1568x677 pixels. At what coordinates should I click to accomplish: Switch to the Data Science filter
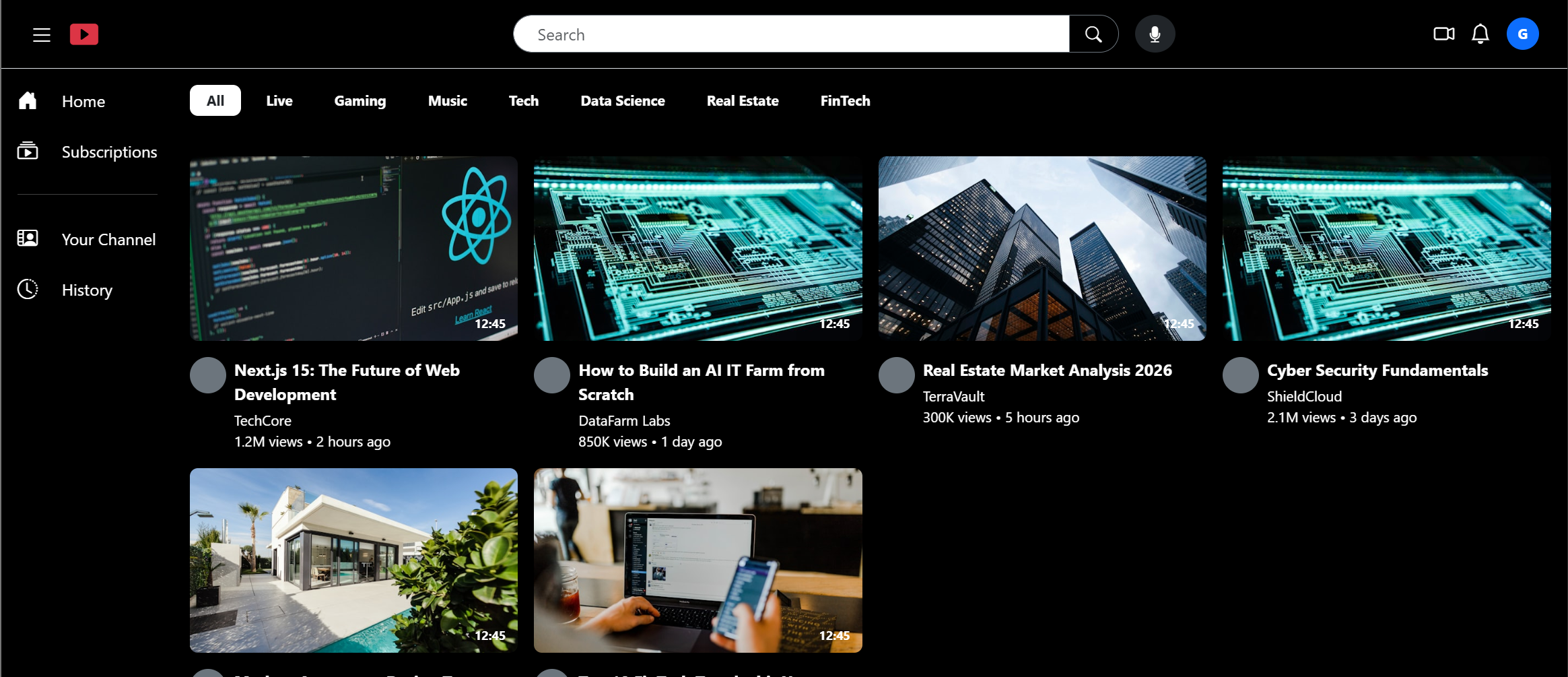coord(622,100)
